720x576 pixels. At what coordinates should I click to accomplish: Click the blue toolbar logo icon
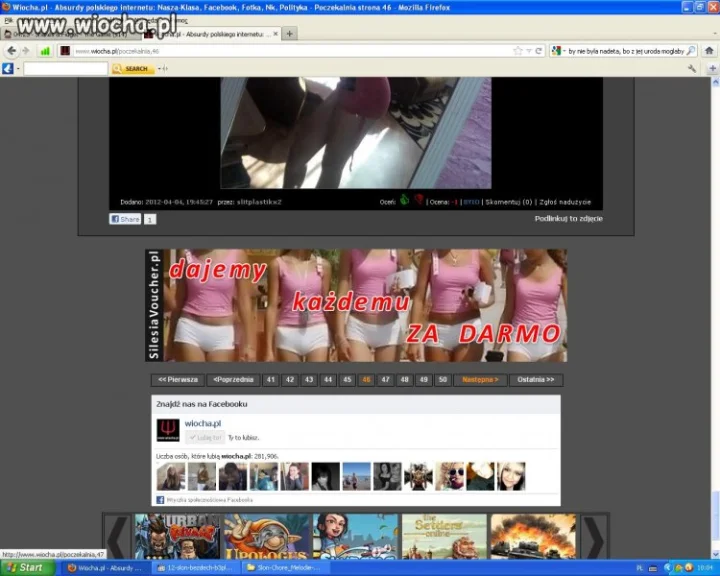[x=8, y=68]
